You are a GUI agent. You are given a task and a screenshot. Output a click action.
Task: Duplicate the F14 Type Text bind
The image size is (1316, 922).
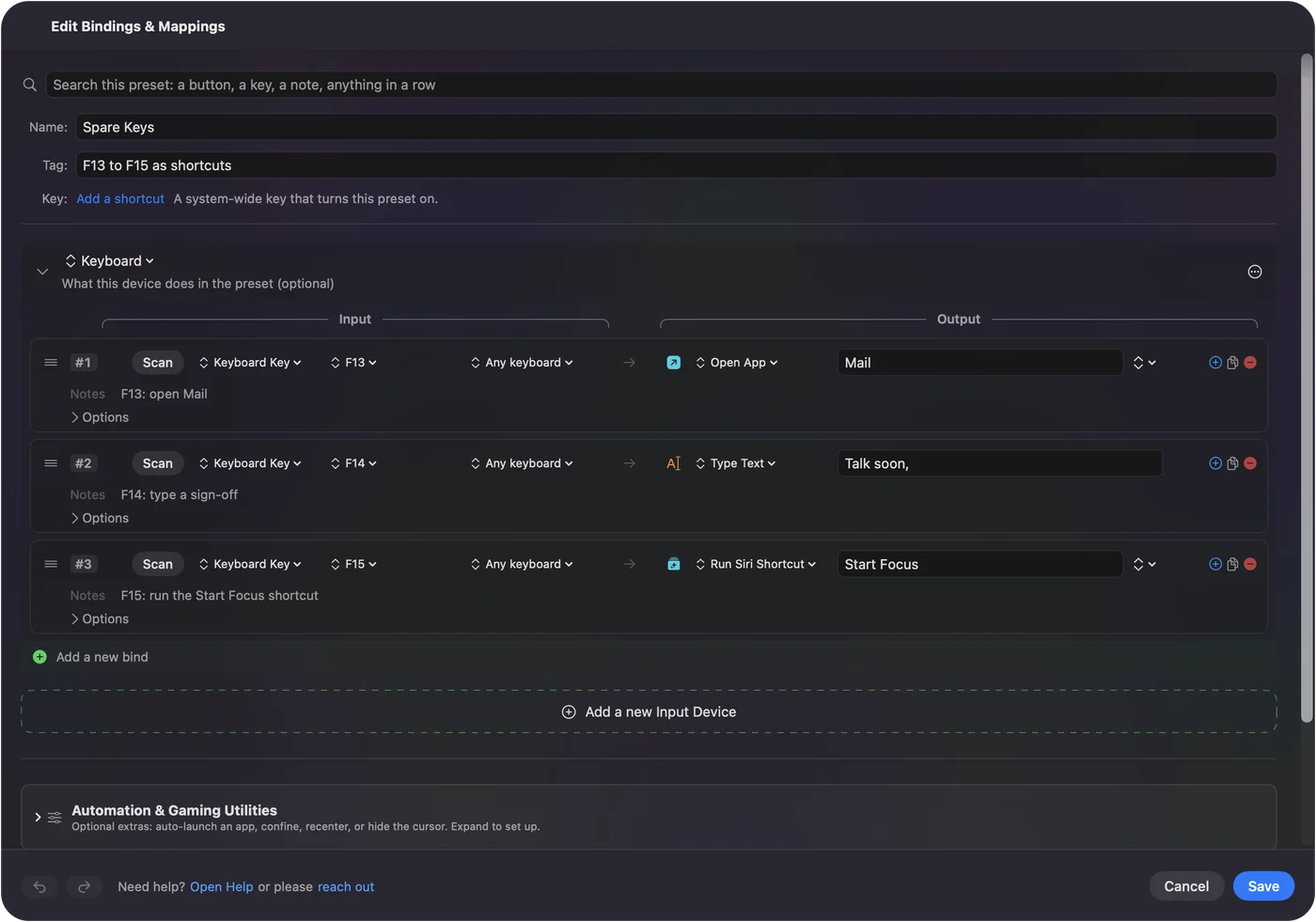[x=1232, y=463]
